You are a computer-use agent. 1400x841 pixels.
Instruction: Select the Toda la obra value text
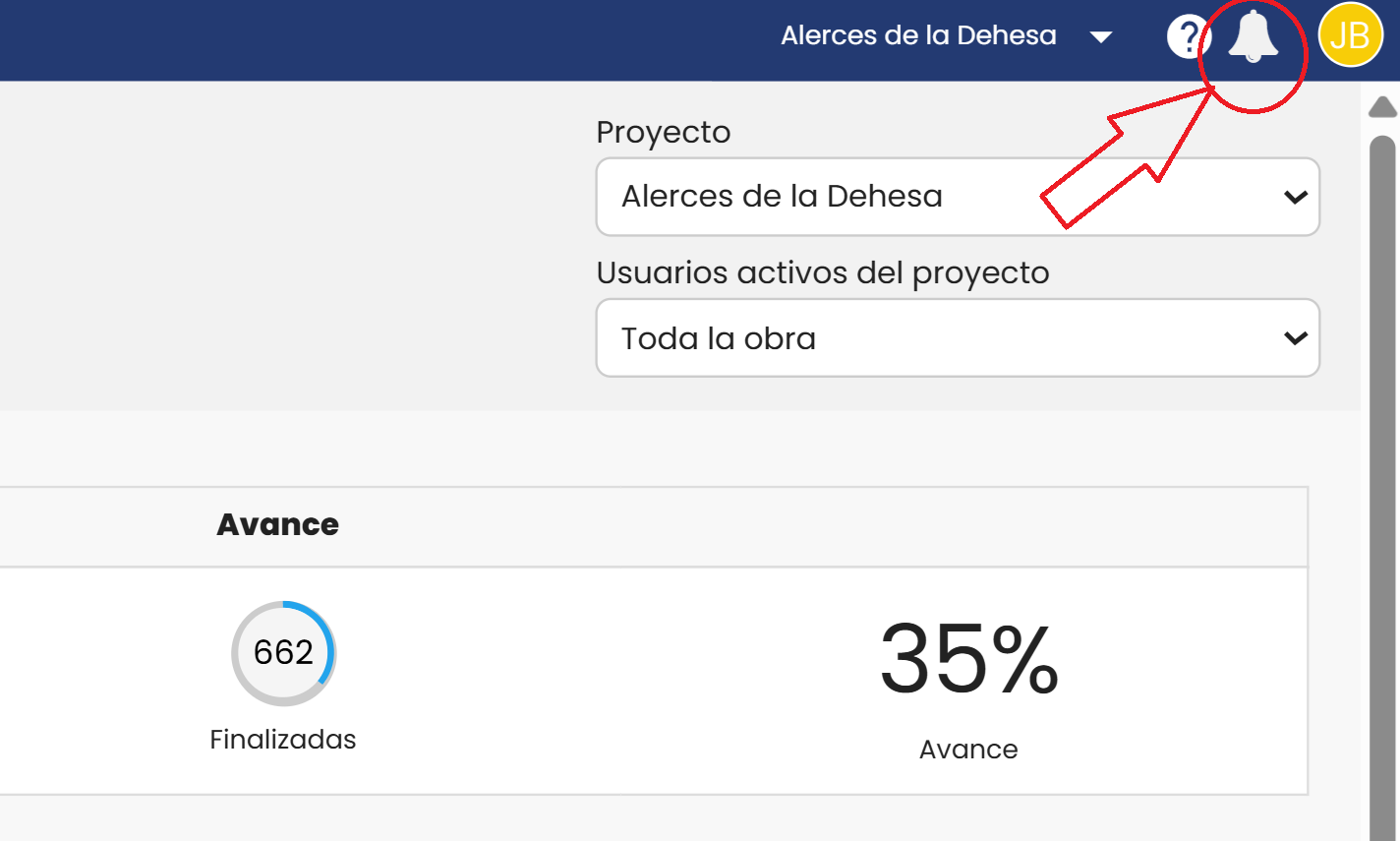pyautogui.click(x=719, y=338)
